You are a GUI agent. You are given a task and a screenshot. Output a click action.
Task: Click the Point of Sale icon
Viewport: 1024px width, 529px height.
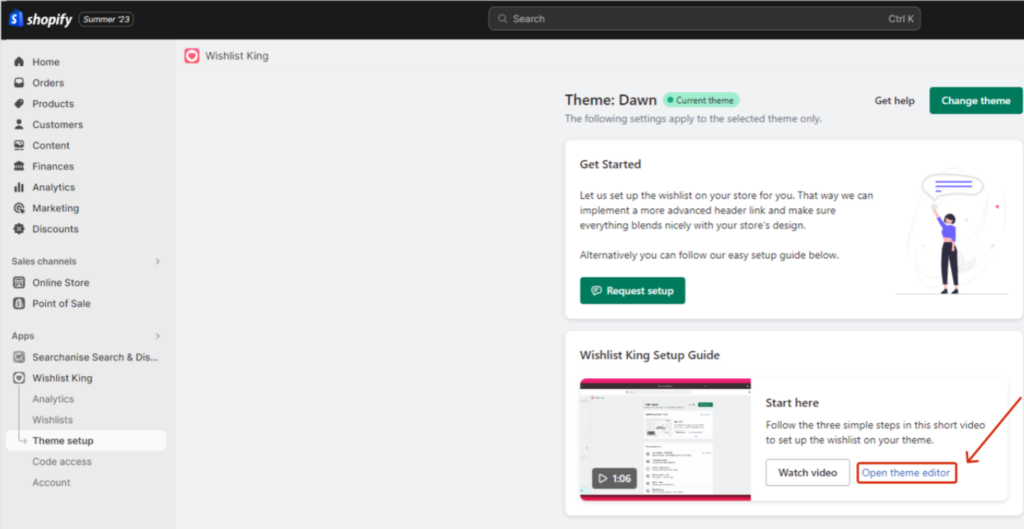tap(19, 304)
